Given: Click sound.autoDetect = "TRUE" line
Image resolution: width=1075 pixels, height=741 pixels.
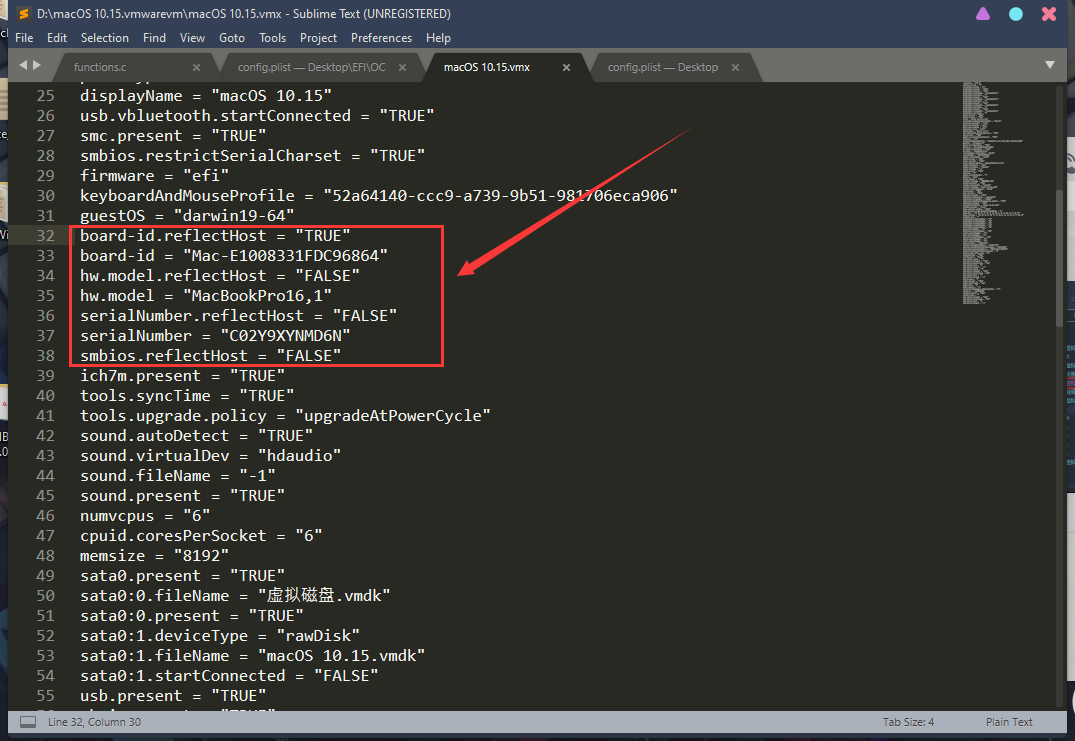Looking at the screenshot, I should click(x=196, y=436).
